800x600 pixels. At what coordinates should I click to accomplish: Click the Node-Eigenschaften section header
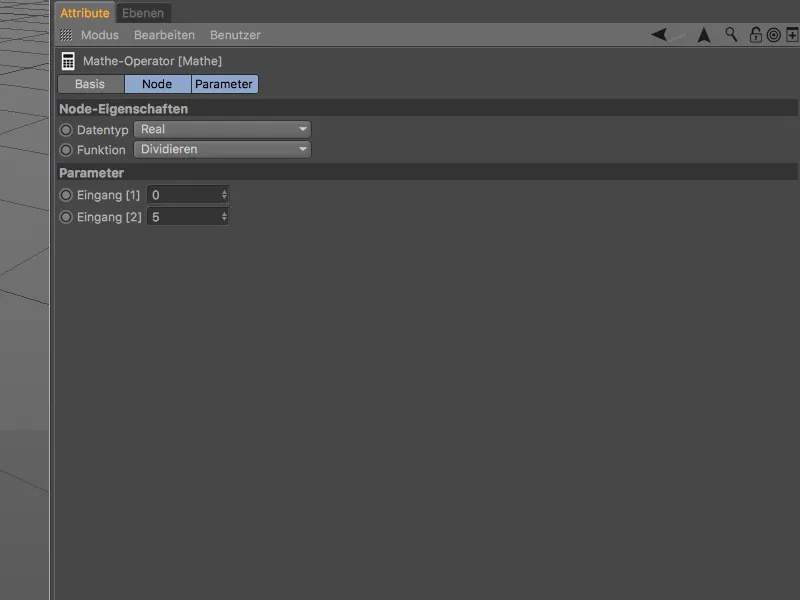tap(428, 109)
